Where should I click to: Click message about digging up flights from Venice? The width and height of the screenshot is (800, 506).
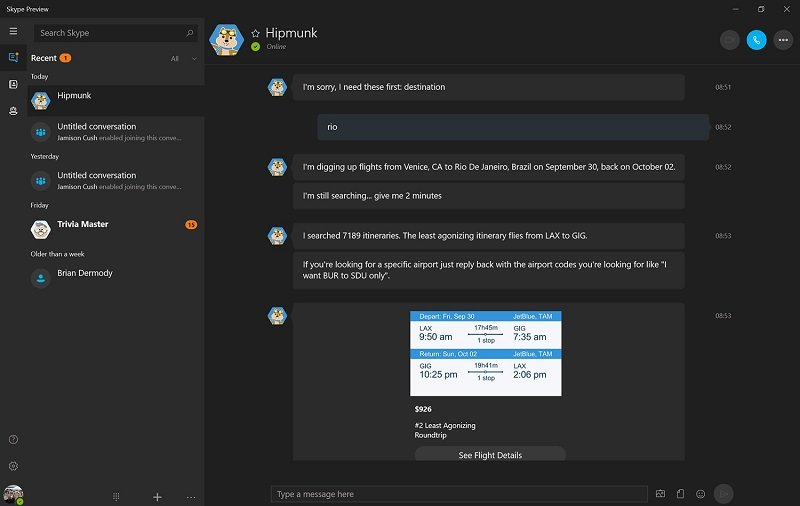[x=488, y=167]
